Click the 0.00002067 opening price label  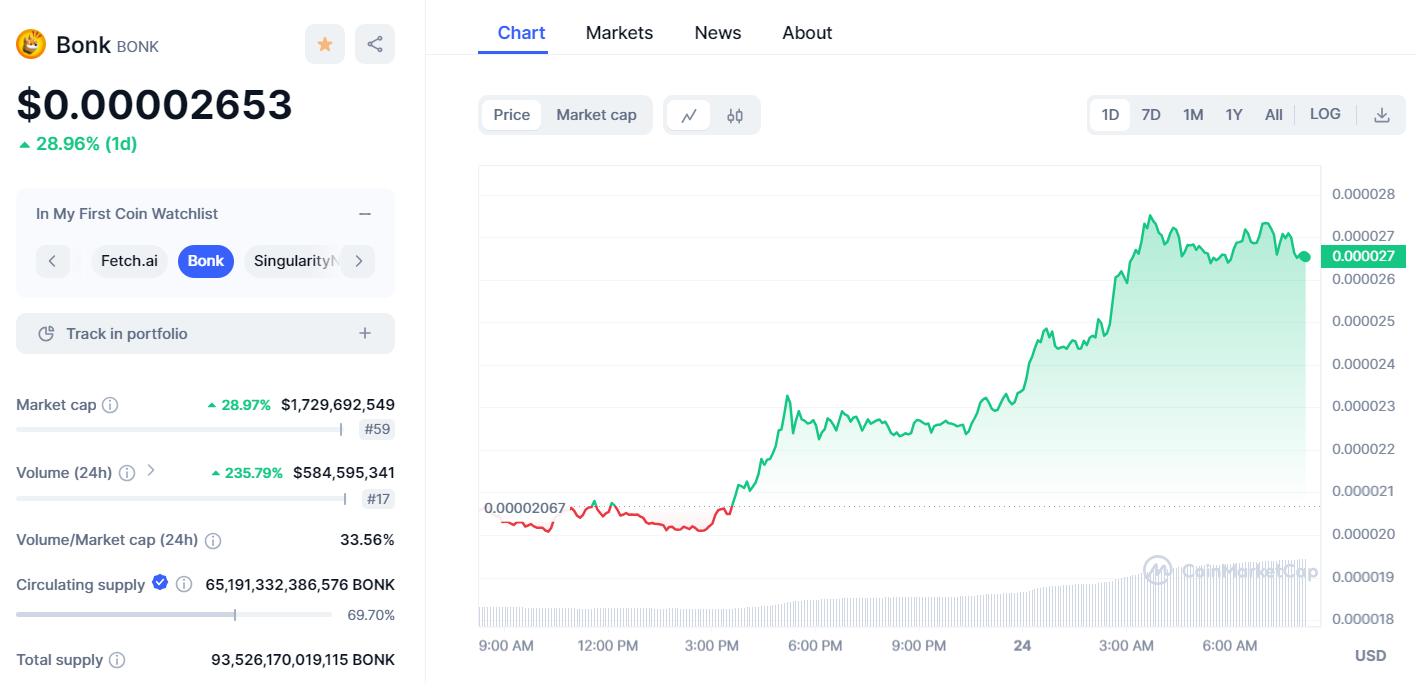click(x=525, y=508)
